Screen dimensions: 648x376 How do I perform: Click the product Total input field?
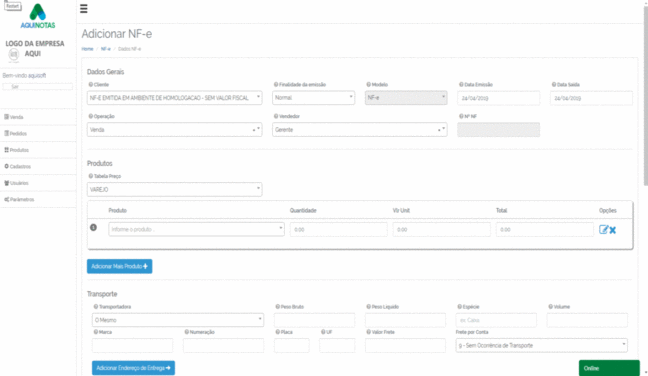545,229
